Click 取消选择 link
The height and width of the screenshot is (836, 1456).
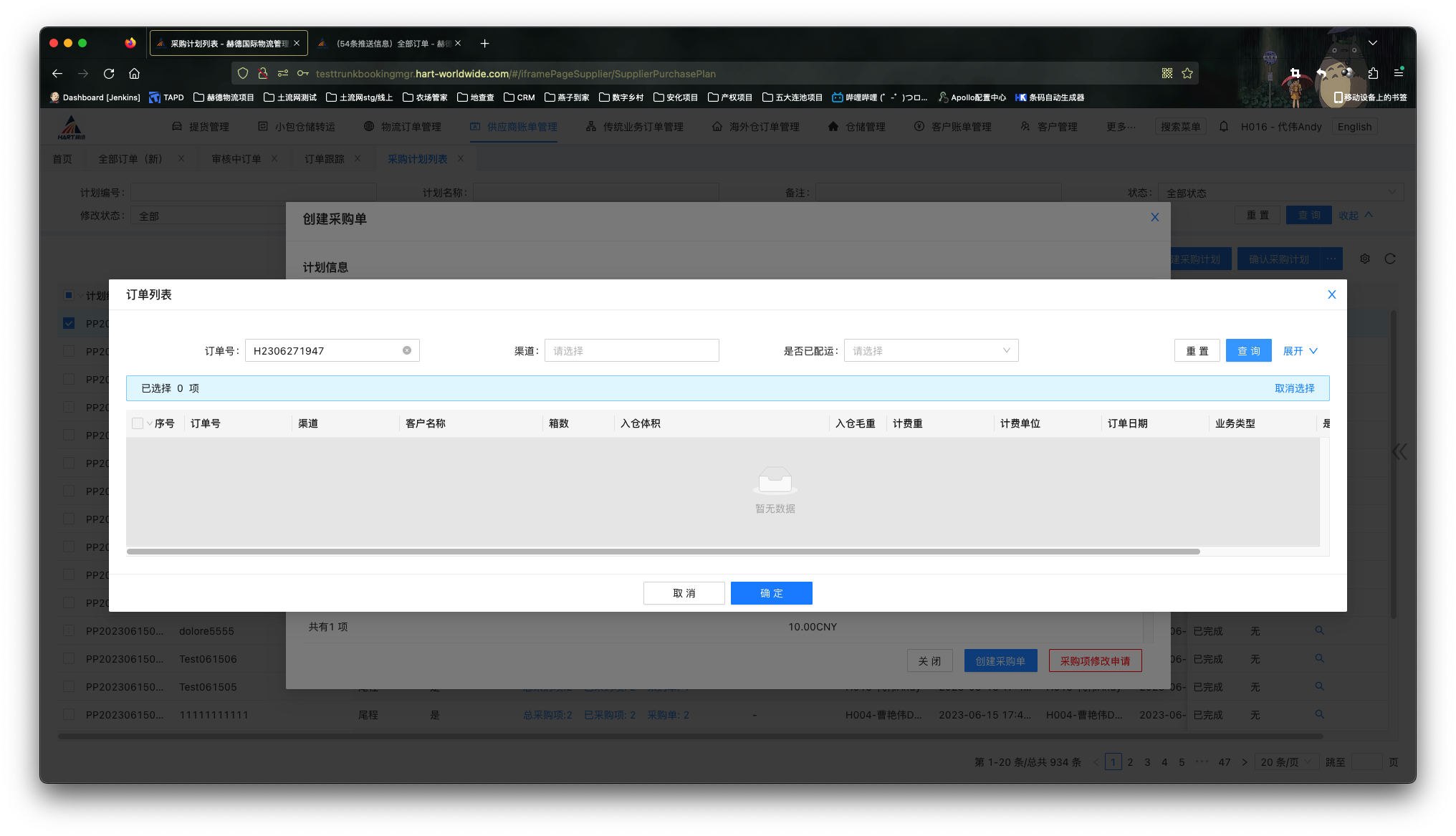pos(1294,388)
